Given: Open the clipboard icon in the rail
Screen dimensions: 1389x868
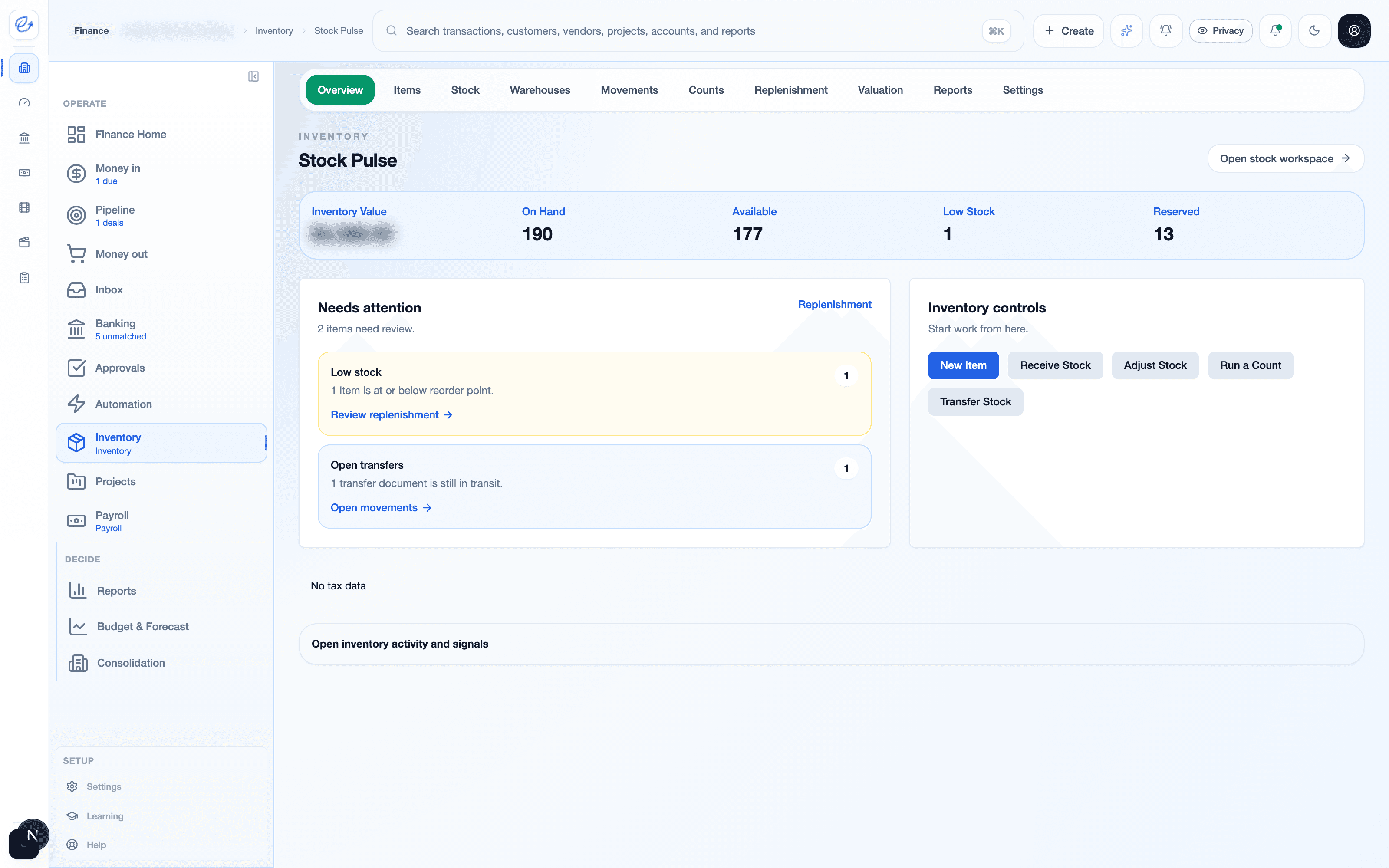Looking at the screenshot, I should coord(24,278).
